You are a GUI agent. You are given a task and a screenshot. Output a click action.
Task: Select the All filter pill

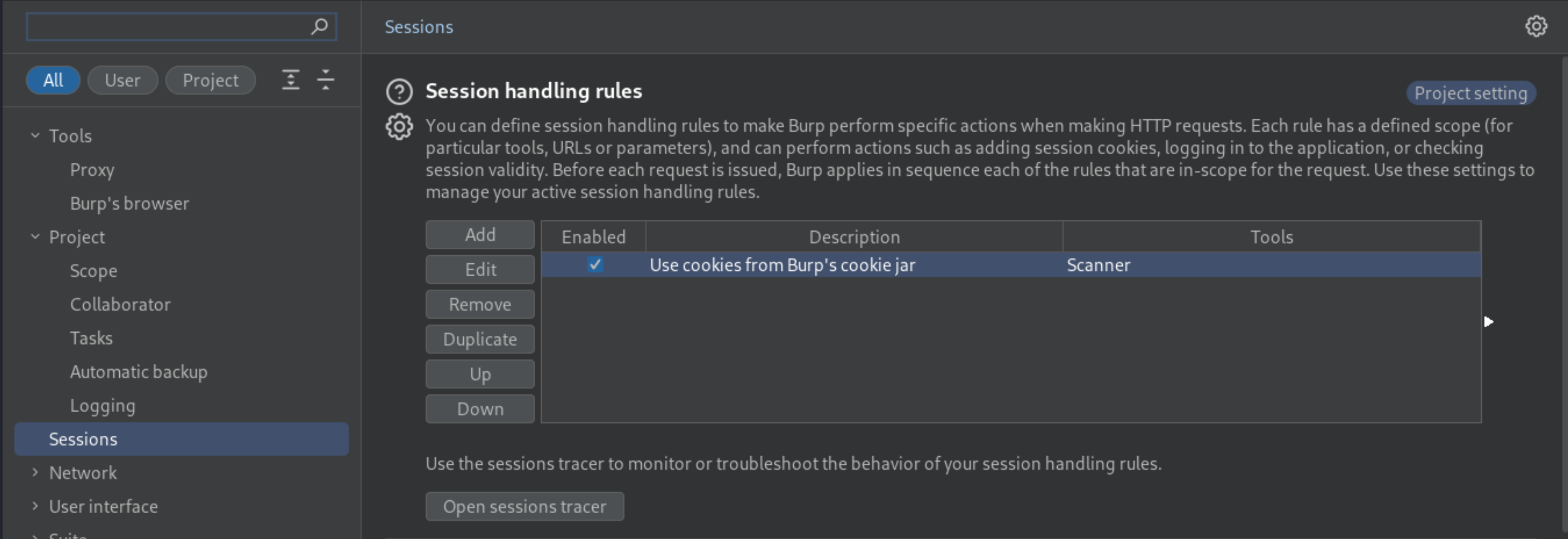pos(53,80)
